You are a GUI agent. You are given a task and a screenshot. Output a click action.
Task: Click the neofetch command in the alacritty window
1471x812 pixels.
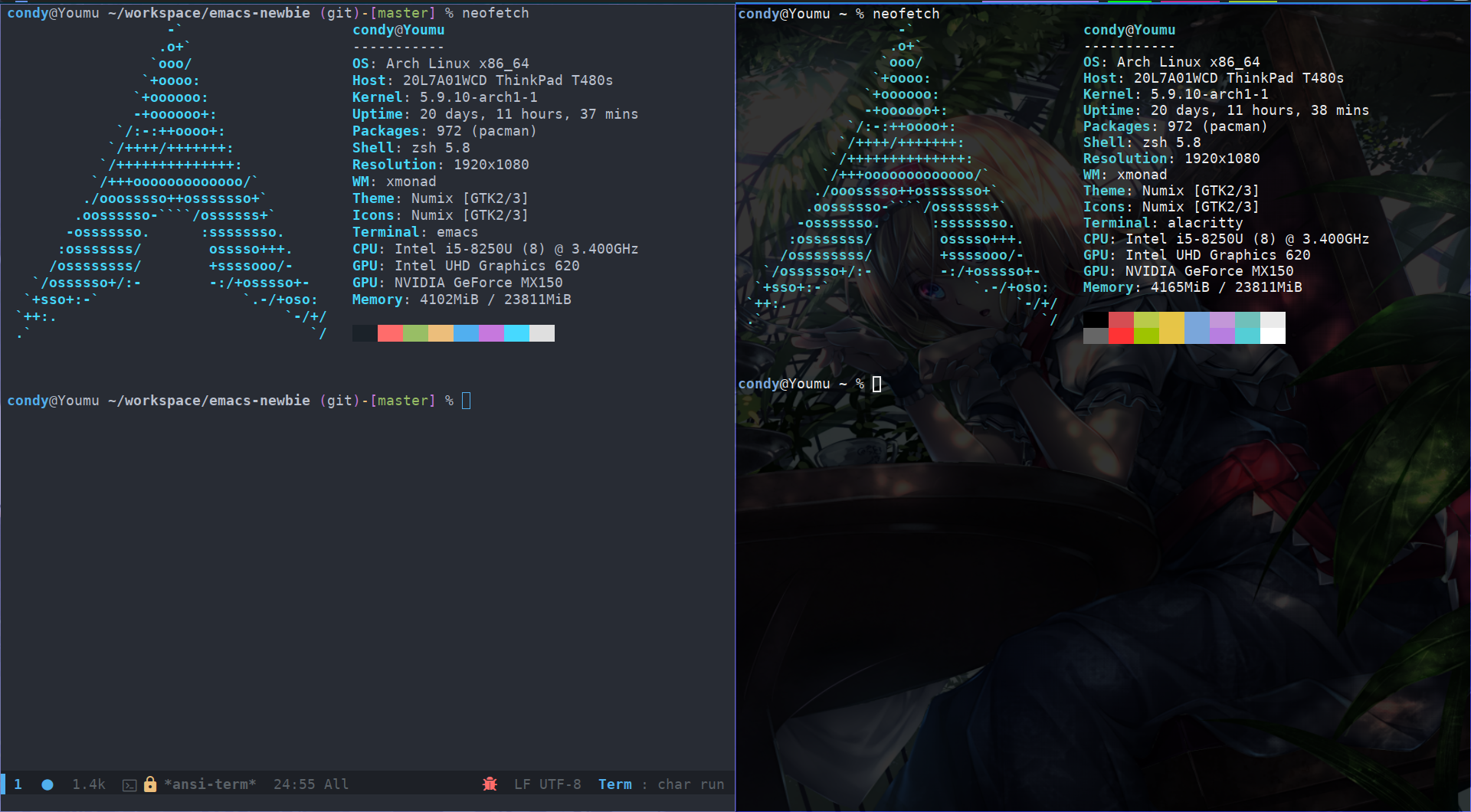tap(906, 14)
